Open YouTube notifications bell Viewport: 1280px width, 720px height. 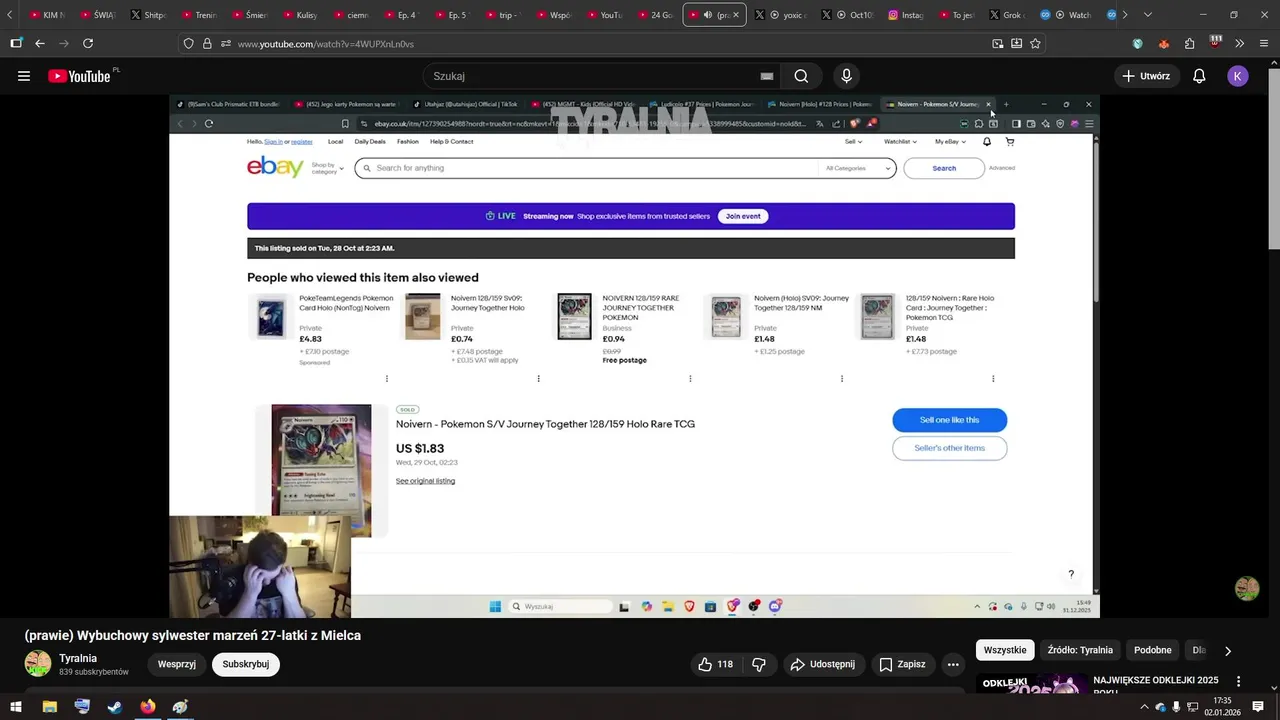click(x=1199, y=76)
